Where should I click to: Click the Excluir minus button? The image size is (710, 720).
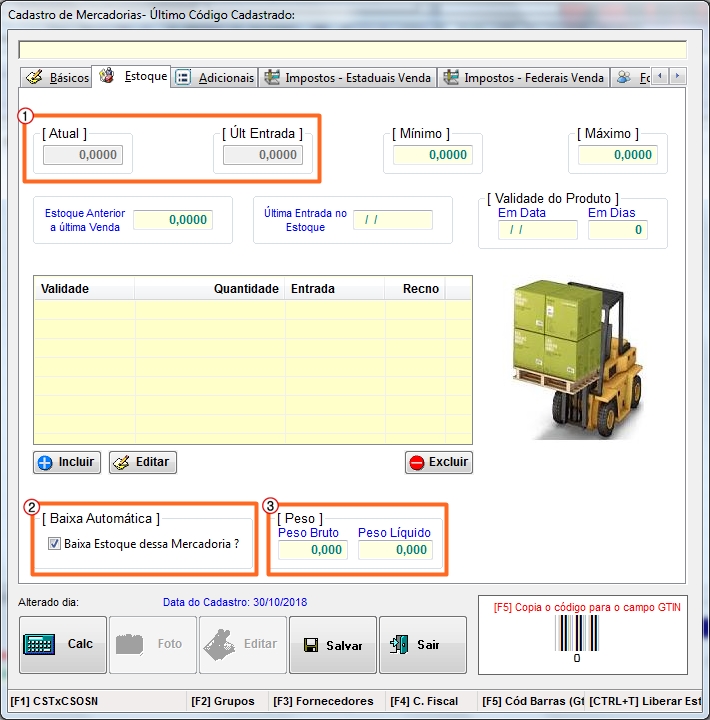(438, 462)
